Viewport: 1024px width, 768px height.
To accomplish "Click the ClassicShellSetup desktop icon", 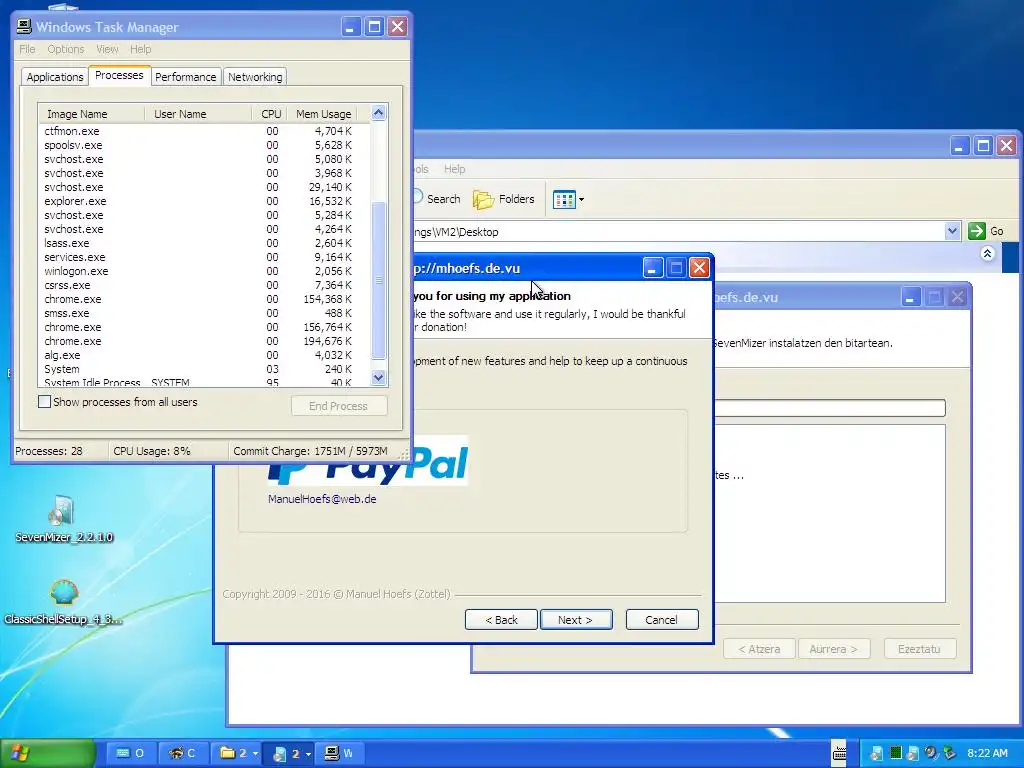I will tap(63, 602).
